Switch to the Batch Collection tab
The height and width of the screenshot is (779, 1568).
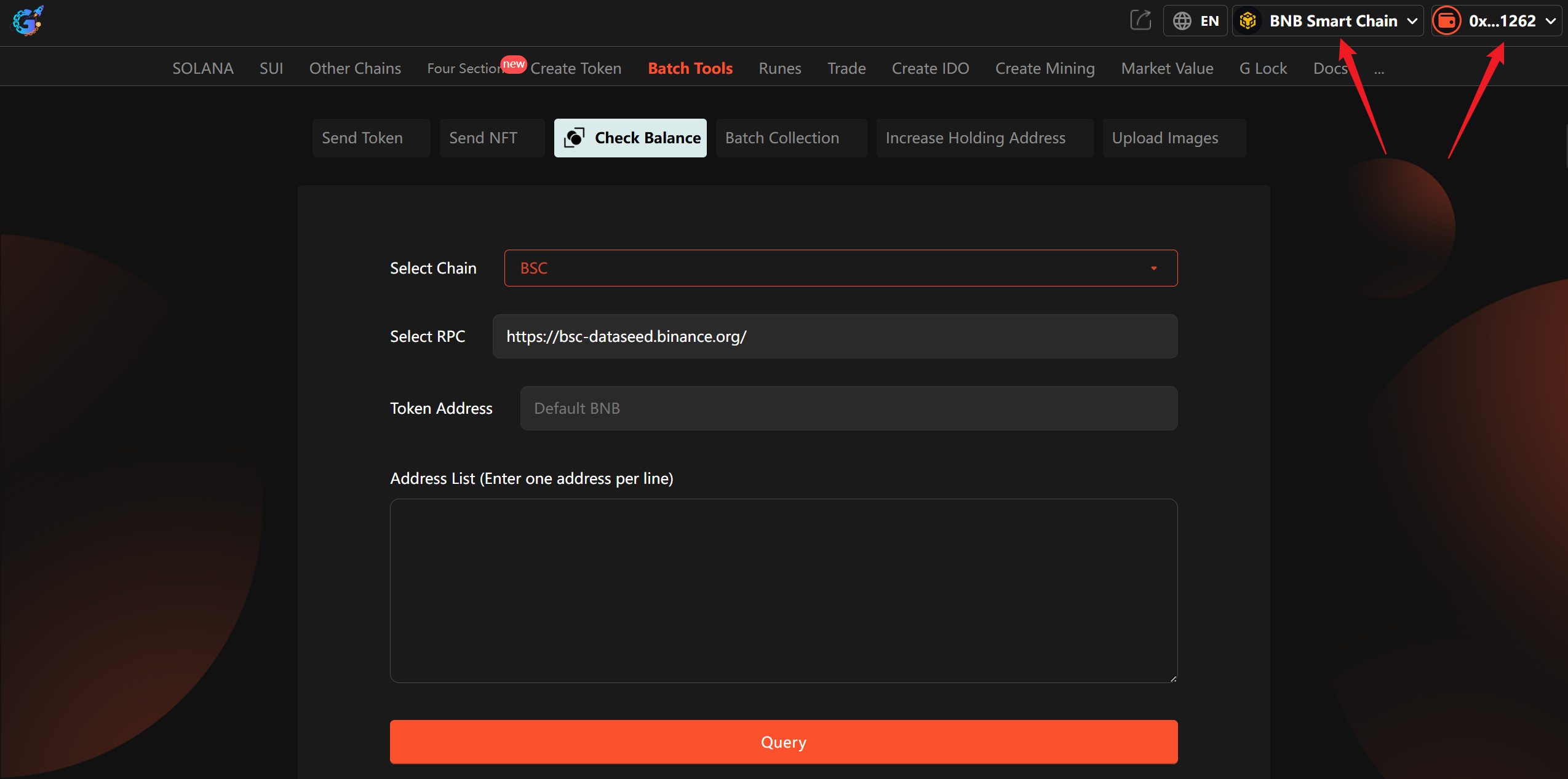(782, 138)
